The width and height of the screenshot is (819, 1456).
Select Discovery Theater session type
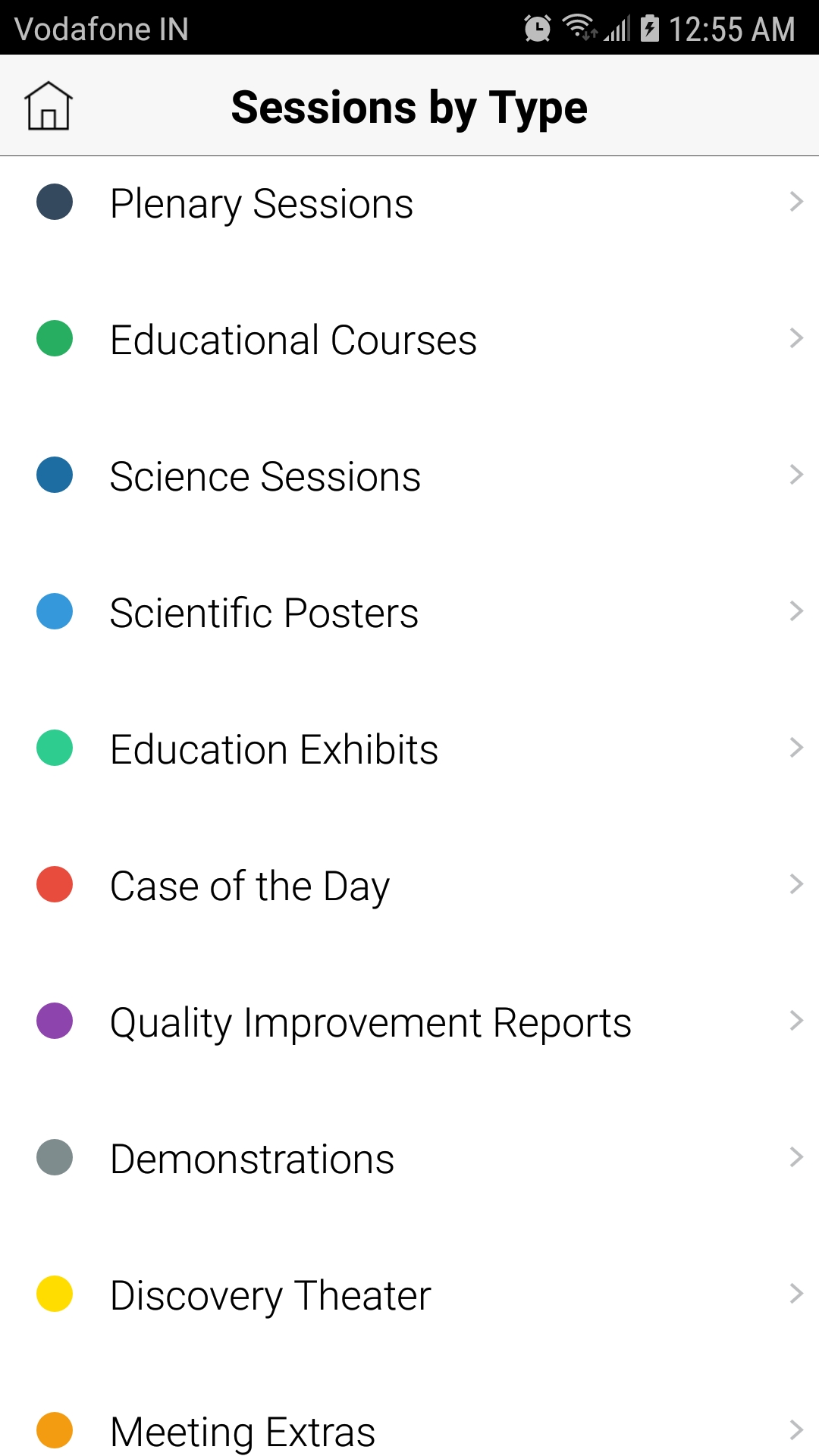tap(270, 1295)
